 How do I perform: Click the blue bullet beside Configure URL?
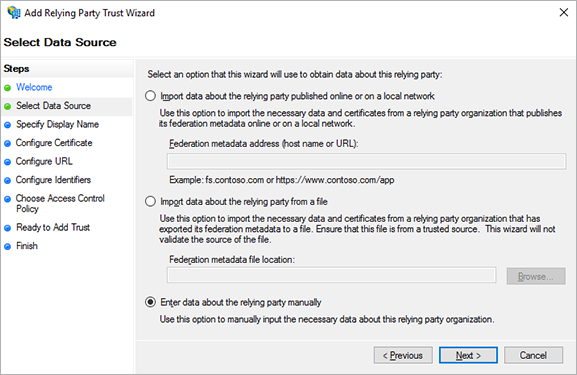click(x=7, y=162)
